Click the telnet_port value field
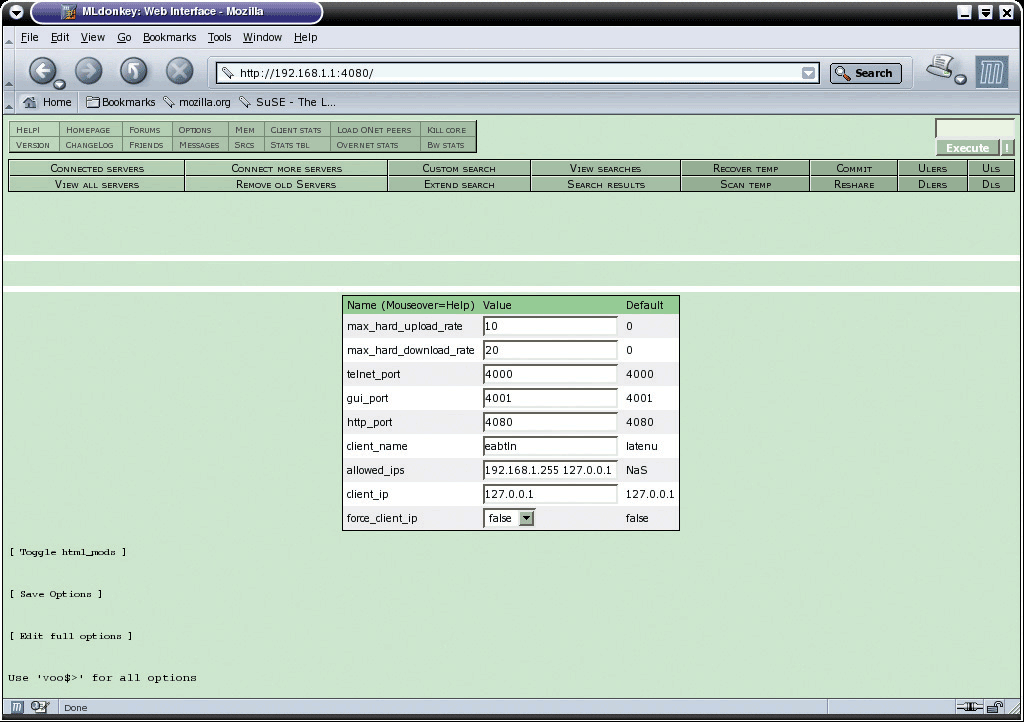Image resolution: width=1024 pixels, height=722 pixels. point(550,374)
